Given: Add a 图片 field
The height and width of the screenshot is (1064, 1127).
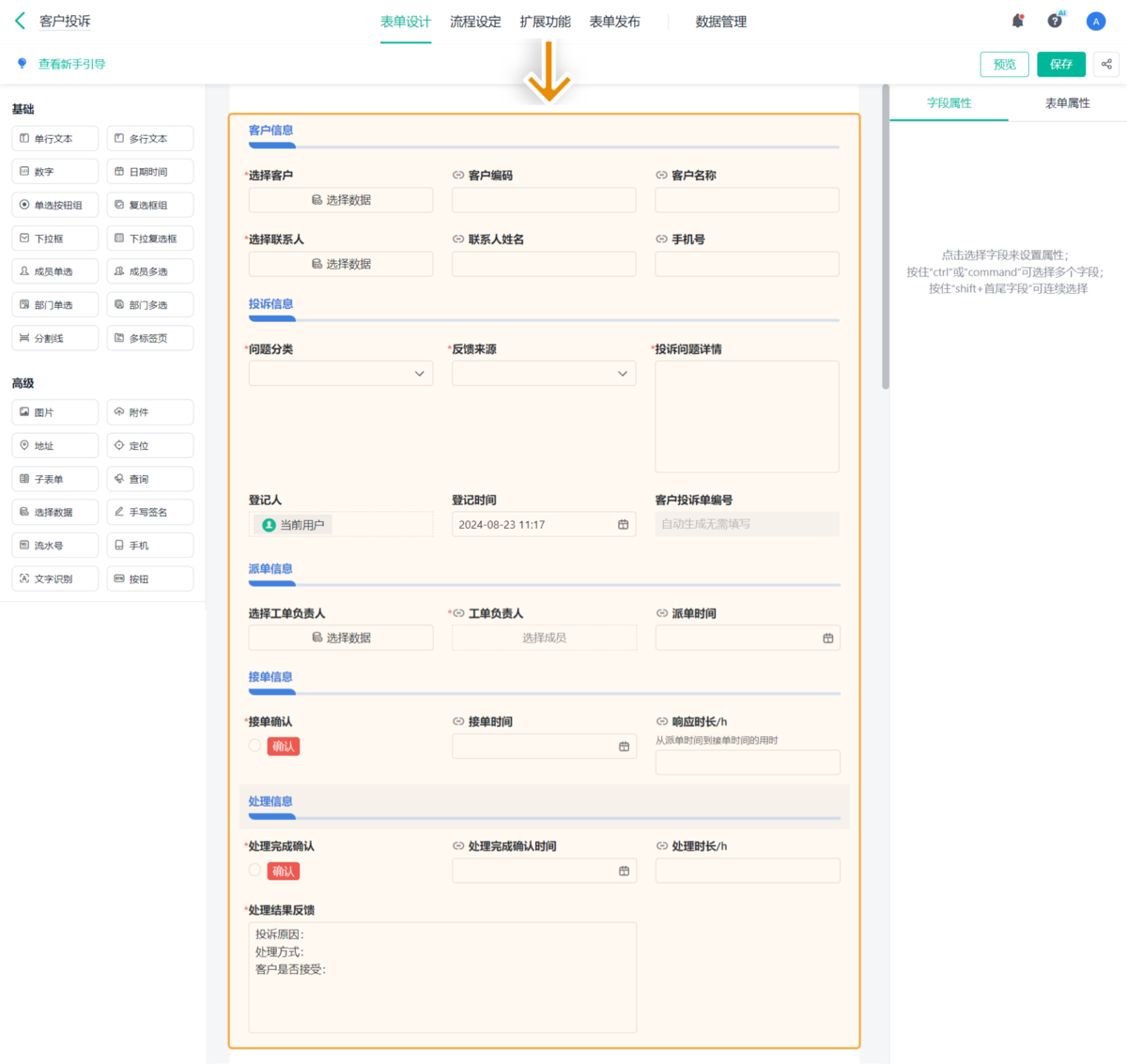Looking at the screenshot, I should [55, 412].
